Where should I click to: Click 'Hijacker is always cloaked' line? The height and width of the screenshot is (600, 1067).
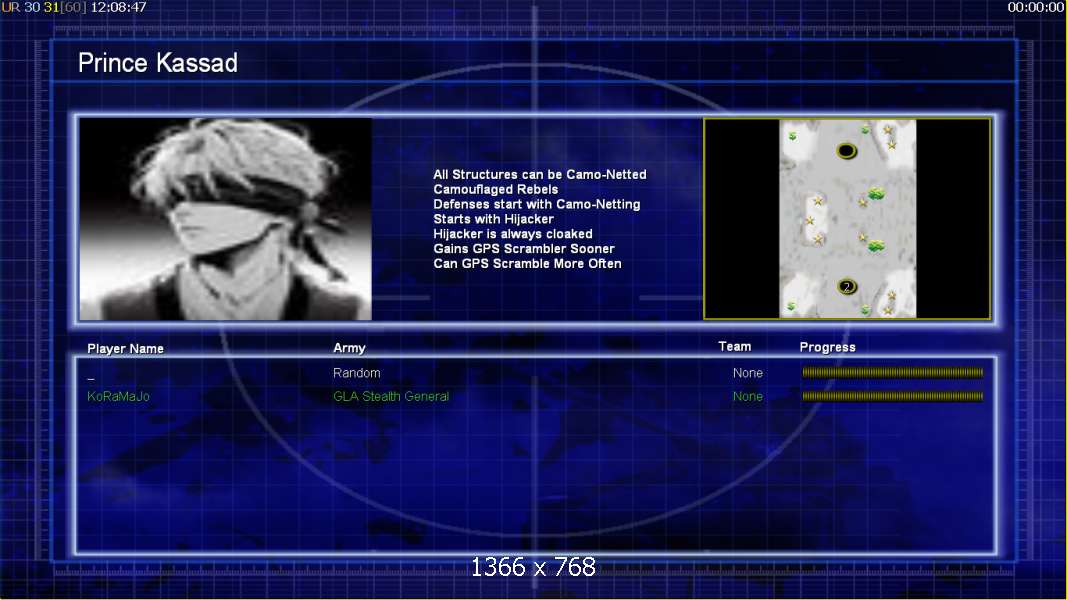(x=512, y=234)
